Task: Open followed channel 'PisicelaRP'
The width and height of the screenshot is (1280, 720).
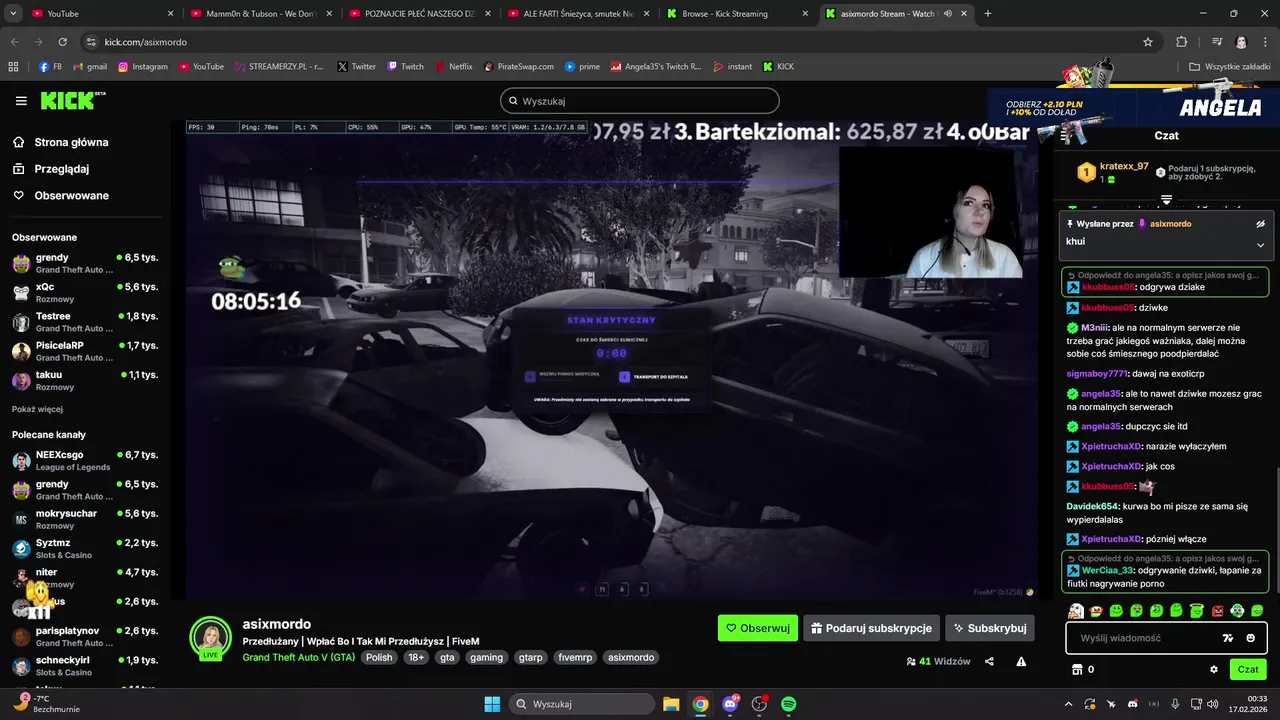Action: click(85, 351)
